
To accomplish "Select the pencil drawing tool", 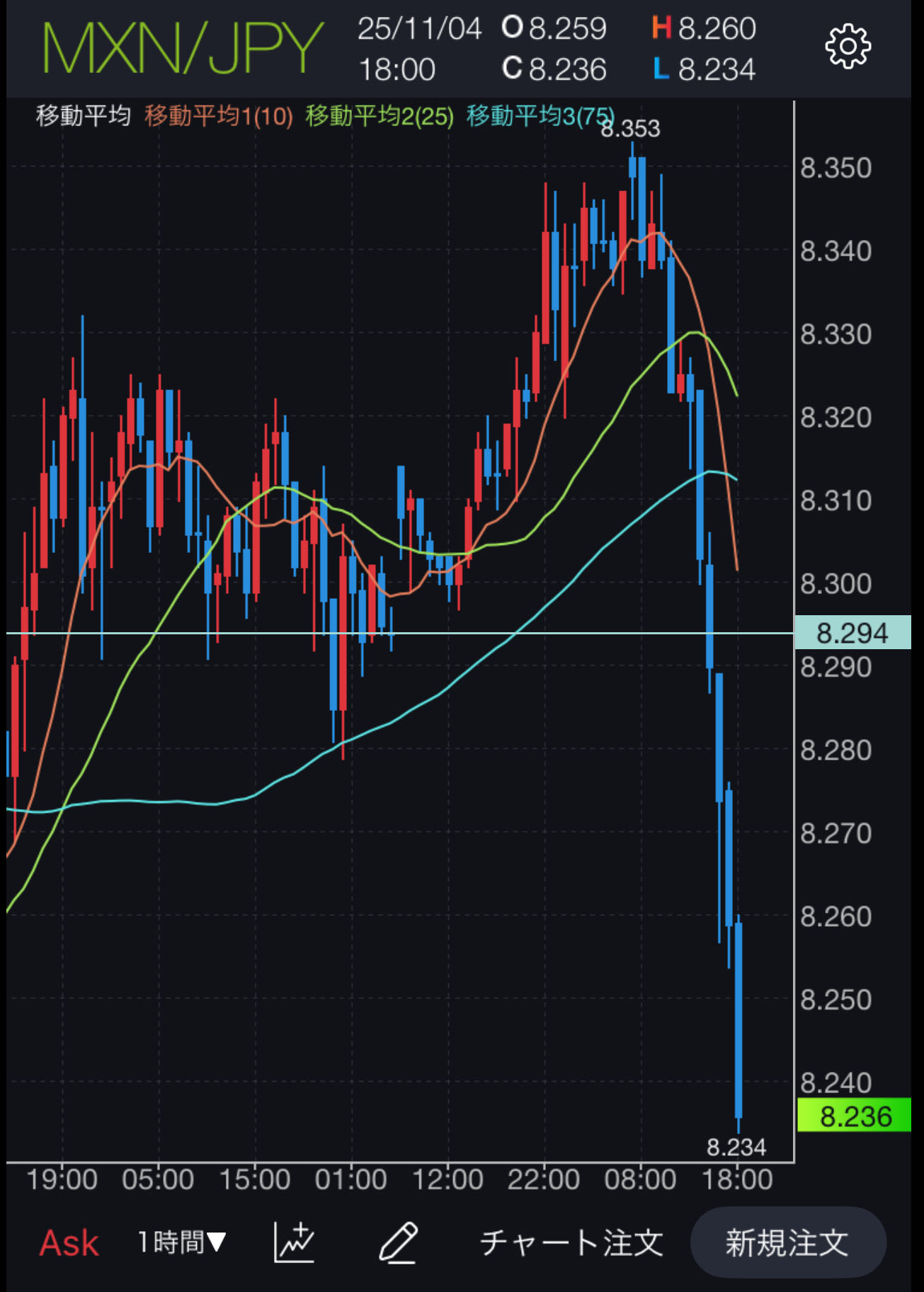I will point(398,1242).
